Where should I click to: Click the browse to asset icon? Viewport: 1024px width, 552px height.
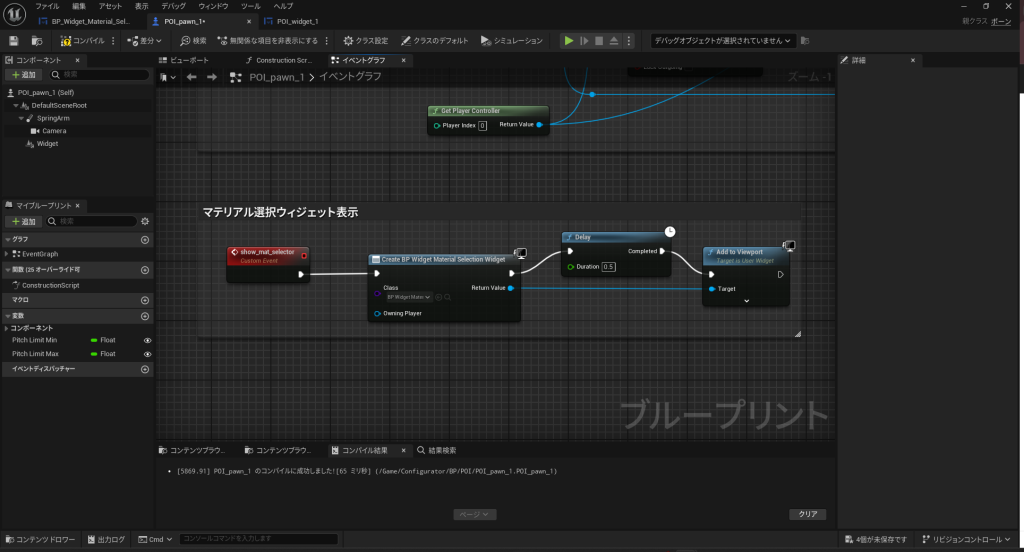(x=37, y=41)
